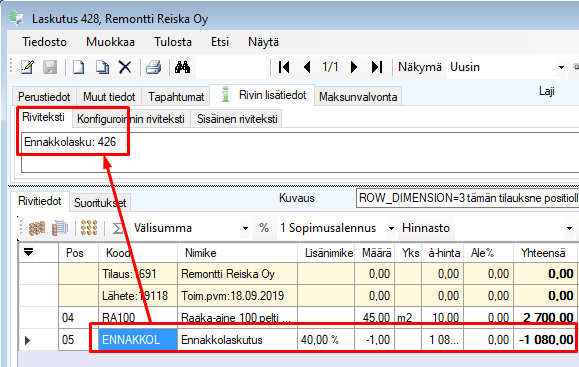Switch to Tapahtumat tab

pos(176,97)
